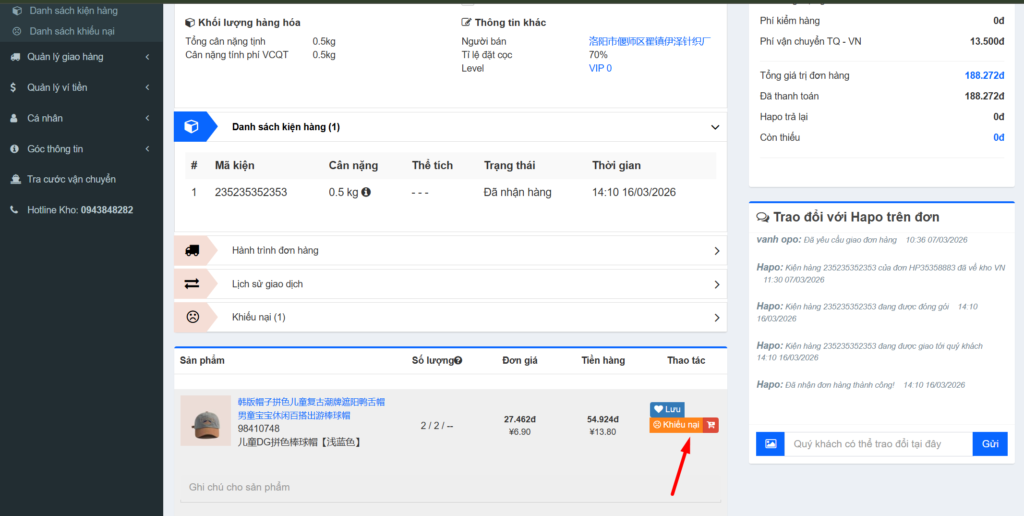
Task: Click exchange arrows icon of Lịch sử giao dịch
Action: pyautogui.click(x=192, y=283)
